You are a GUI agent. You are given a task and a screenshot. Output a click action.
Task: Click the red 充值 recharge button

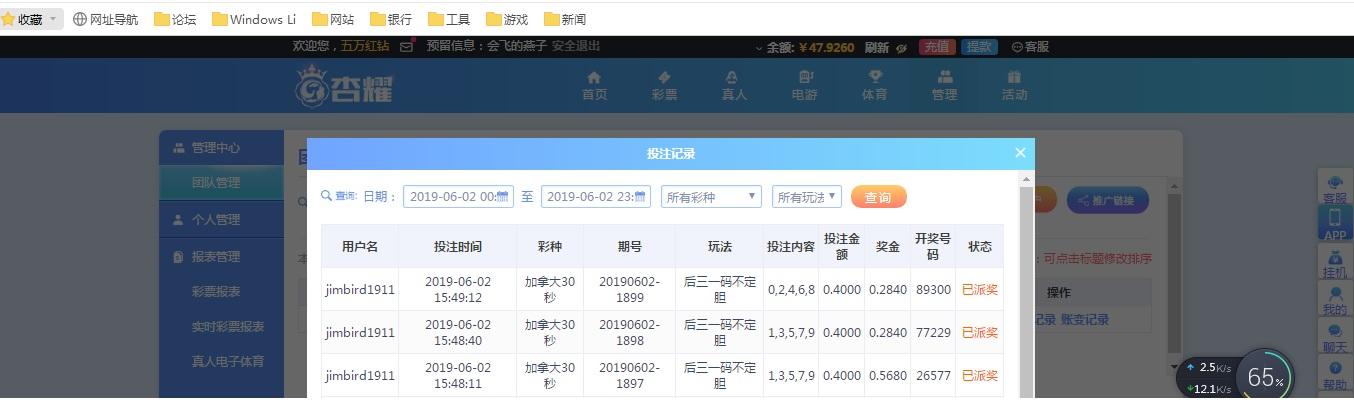[x=936, y=46]
